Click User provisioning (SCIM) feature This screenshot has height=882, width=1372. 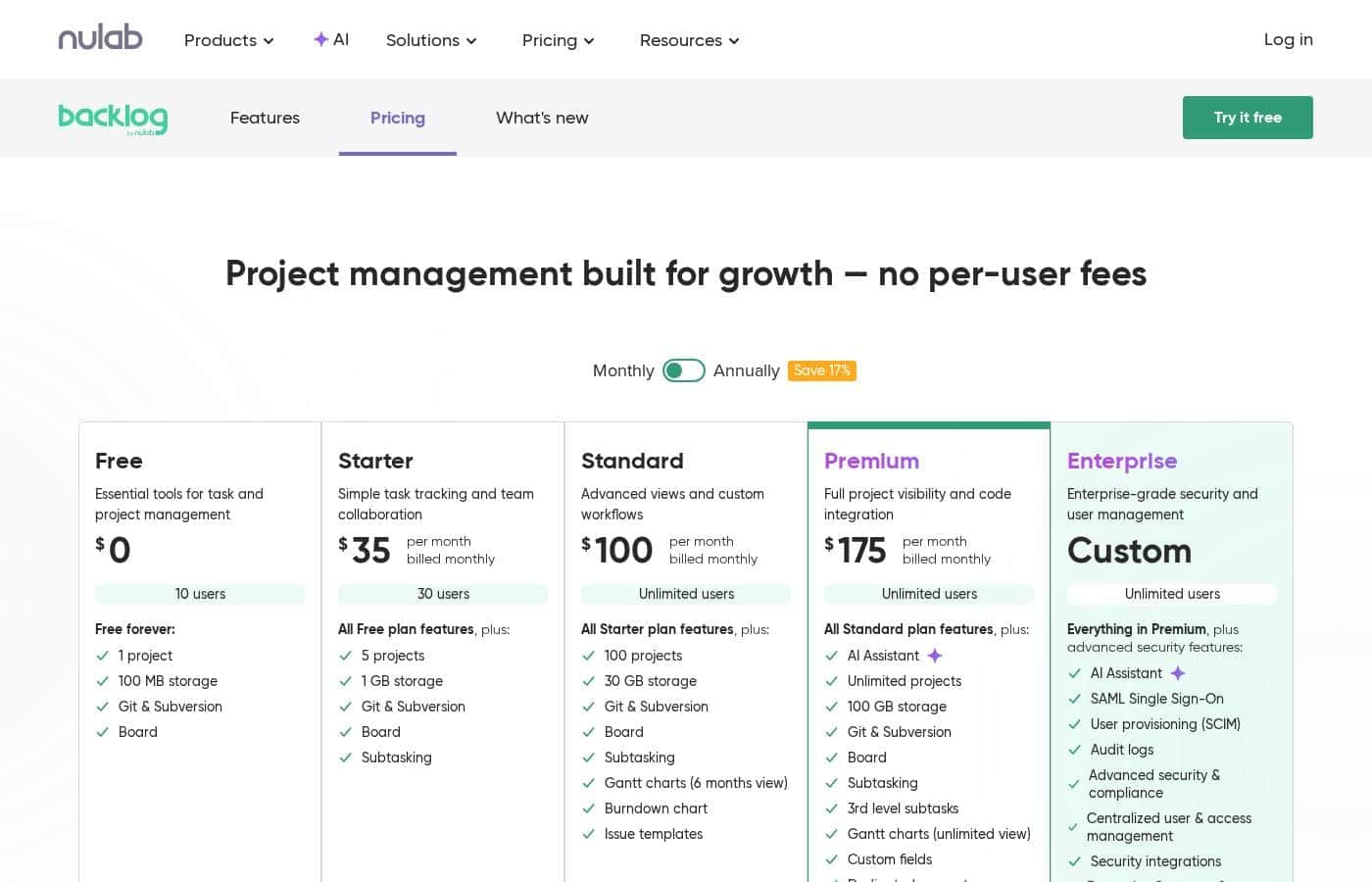pos(1165,724)
